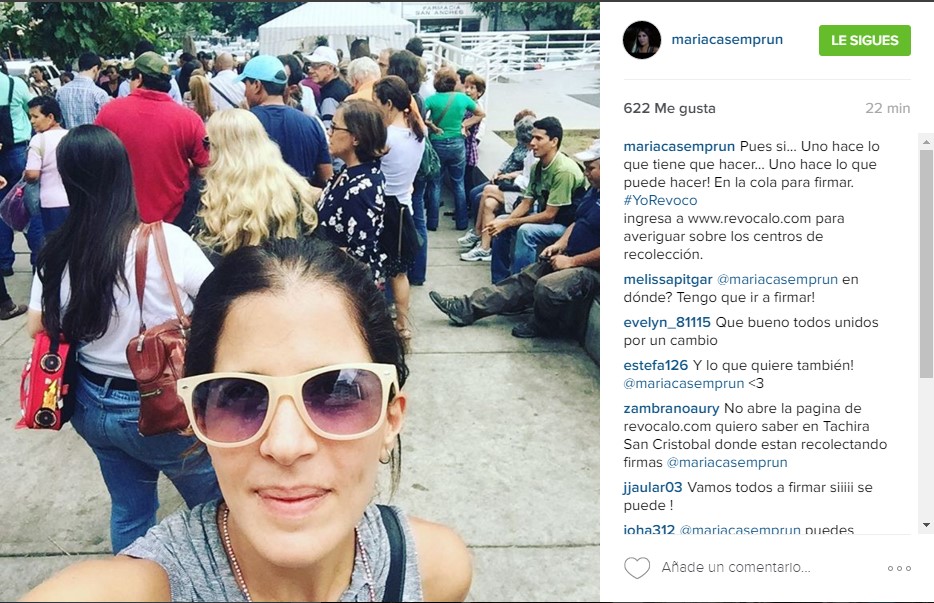Image resolution: width=934 pixels, height=603 pixels.
Task: Open the jjaular03 user link
Action: tap(653, 487)
